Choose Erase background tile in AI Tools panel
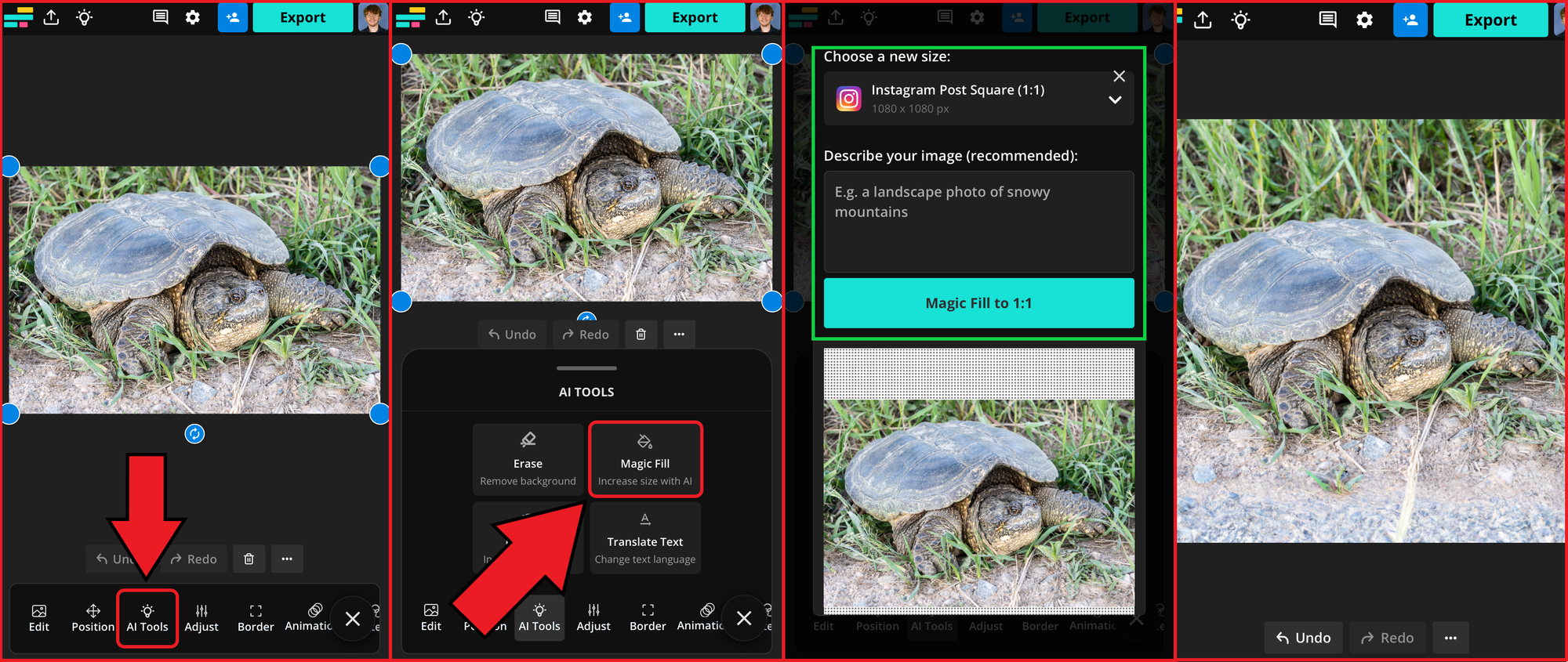The image size is (1568, 662). 528,459
